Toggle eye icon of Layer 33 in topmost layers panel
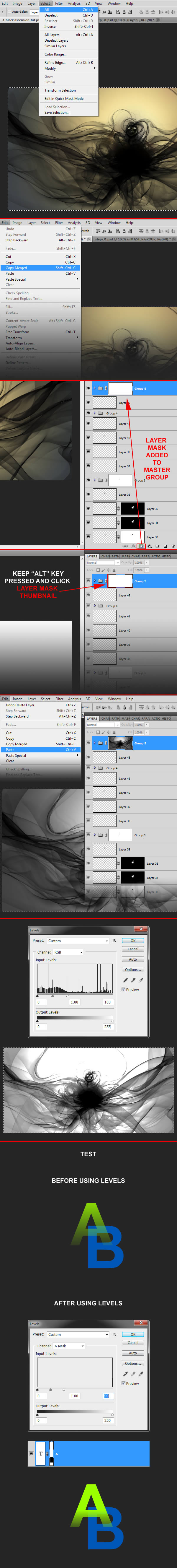177x1568 pixels. point(88,537)
